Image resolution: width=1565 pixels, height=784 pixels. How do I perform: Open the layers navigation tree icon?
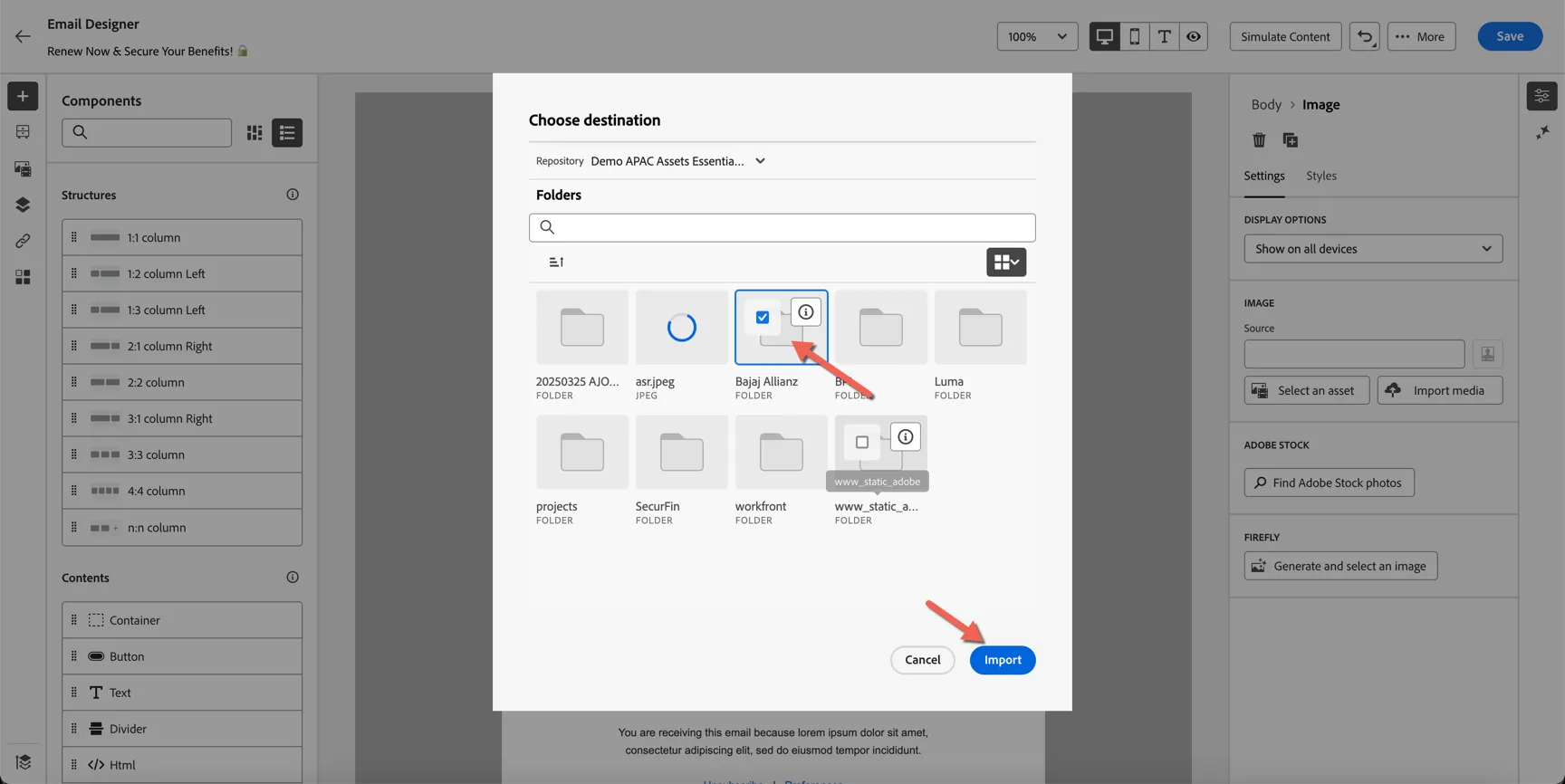tap(23, 205)
